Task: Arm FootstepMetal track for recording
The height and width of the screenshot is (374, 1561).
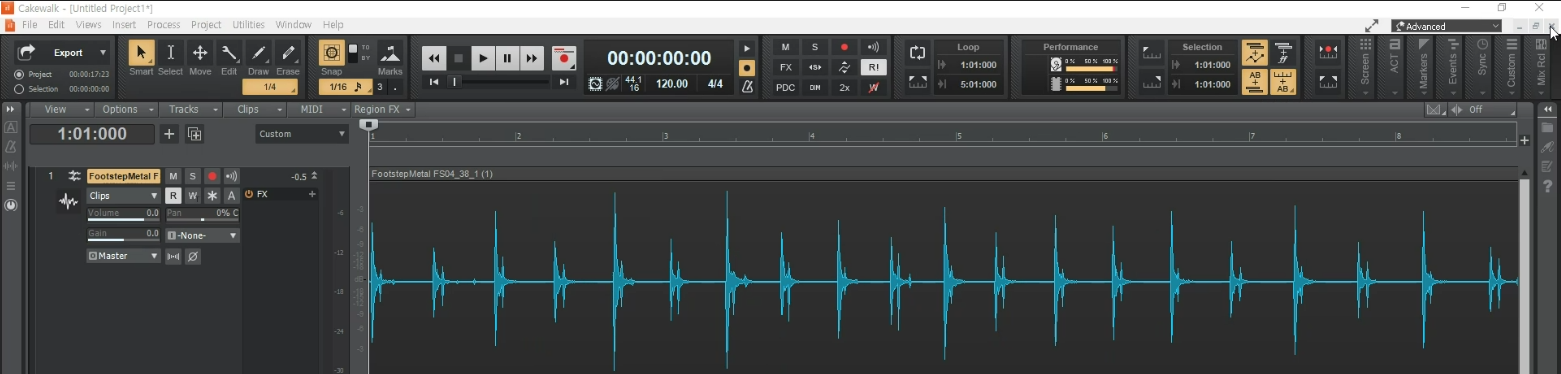Action: (x=212, y=176)
